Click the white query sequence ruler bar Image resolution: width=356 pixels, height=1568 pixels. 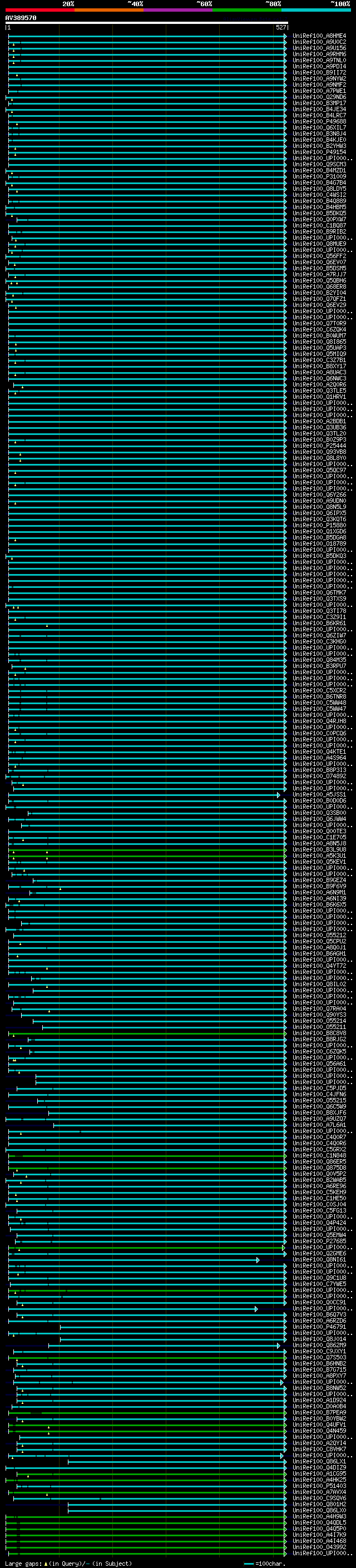click(146, 23)
